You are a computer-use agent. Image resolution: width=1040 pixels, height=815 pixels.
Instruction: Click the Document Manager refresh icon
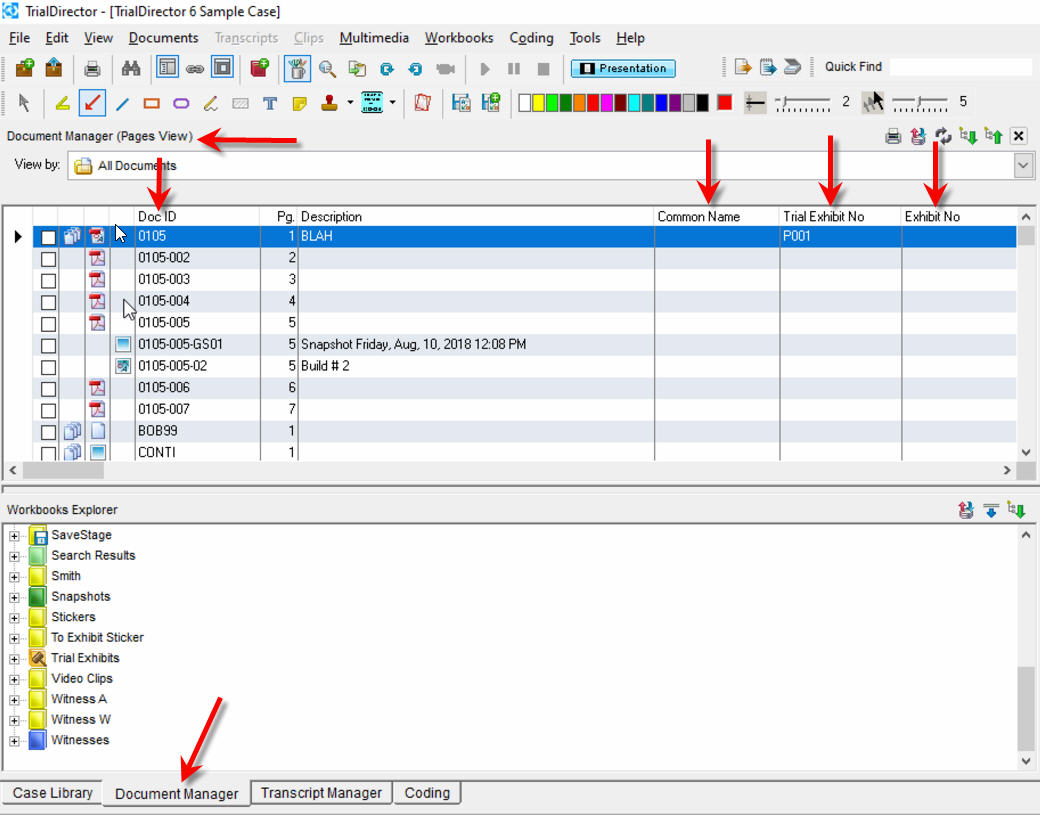pyautogui.click(x=943, y=136)
